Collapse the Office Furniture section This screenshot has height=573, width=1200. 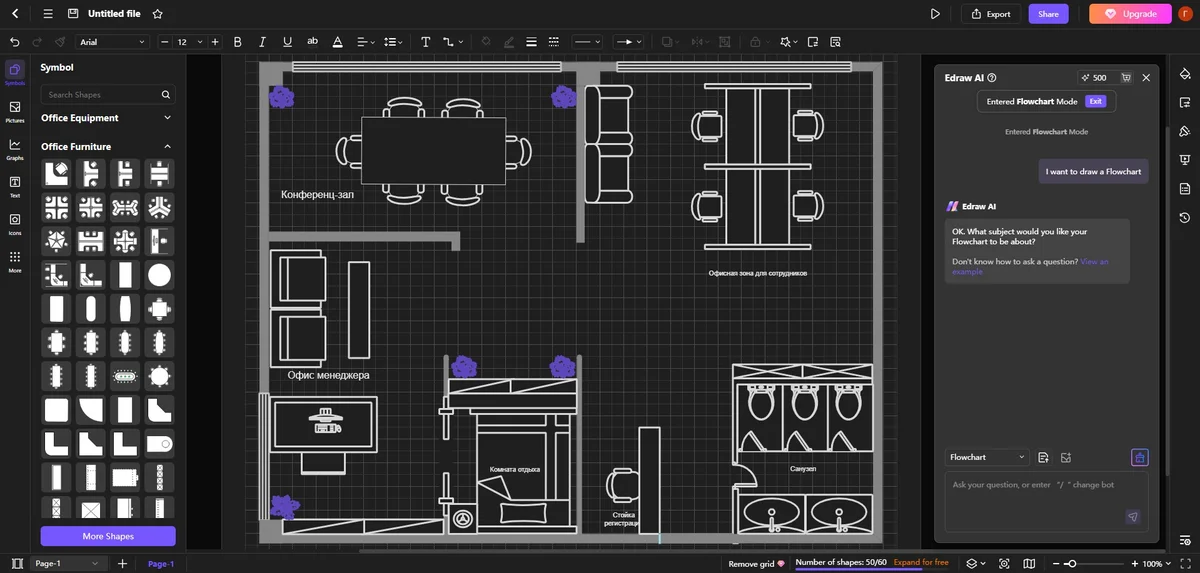[167, 147]
